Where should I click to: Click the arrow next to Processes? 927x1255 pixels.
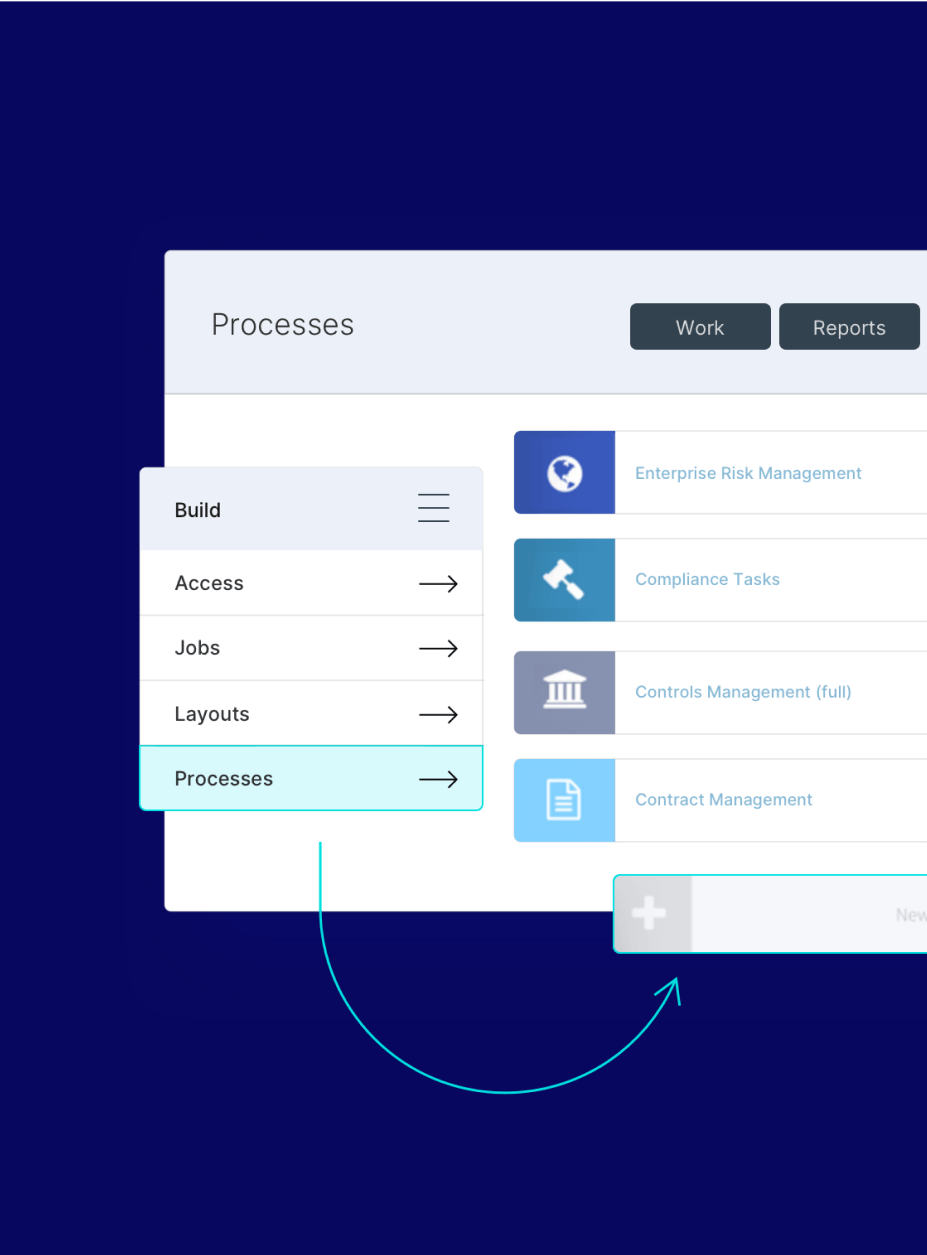coord(438,779)
